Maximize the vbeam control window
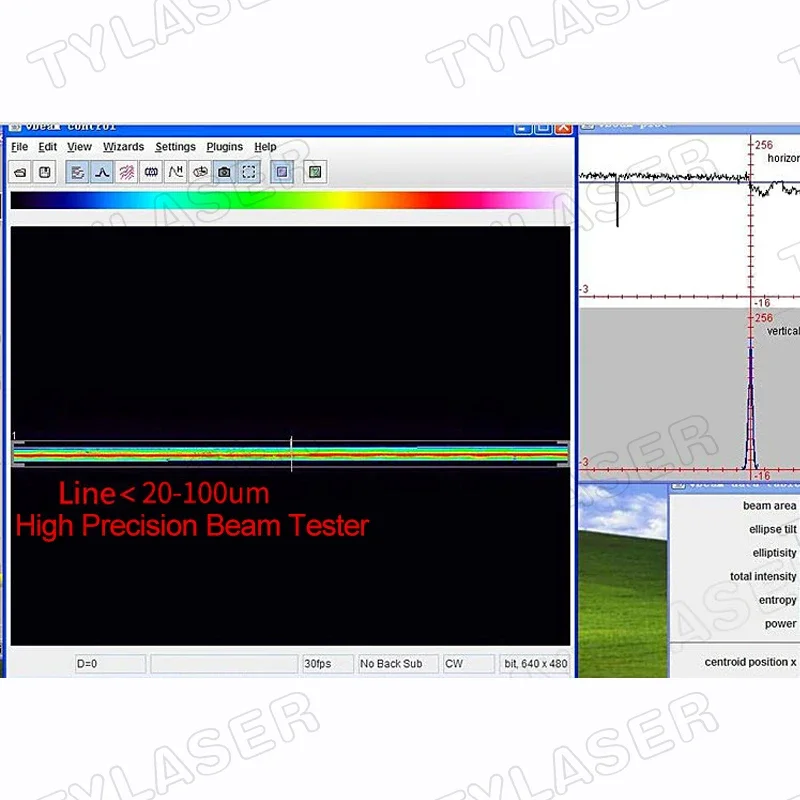800x800 pixels. 543,129
